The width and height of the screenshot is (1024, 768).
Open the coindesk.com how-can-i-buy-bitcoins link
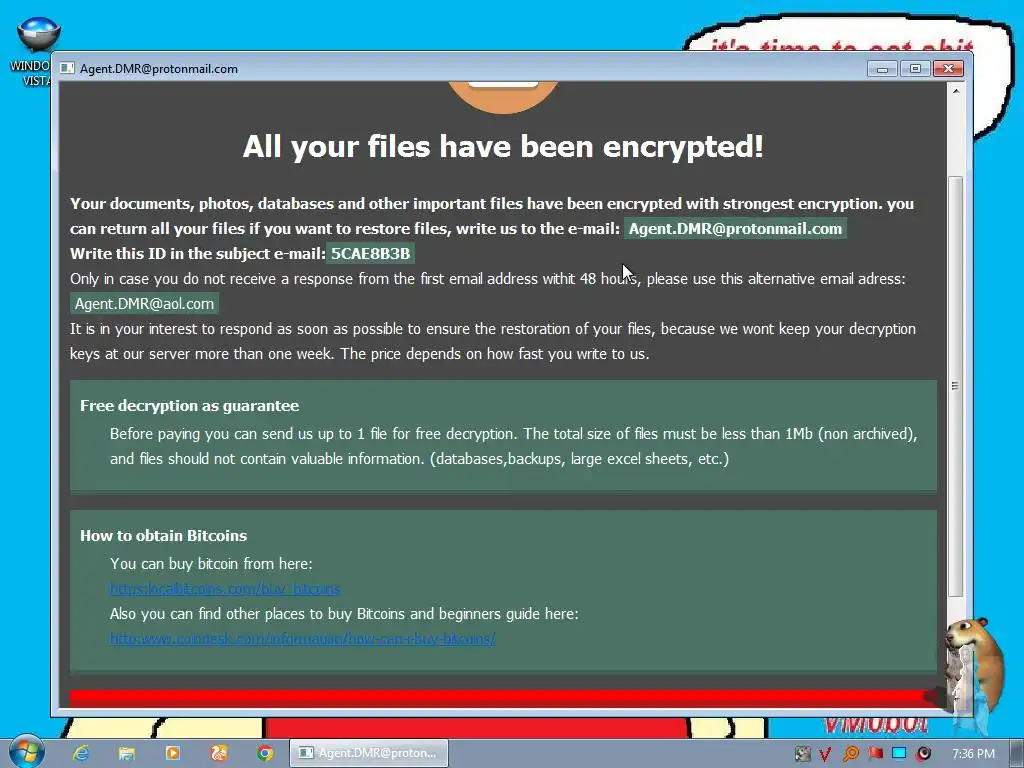pyautogui.click(x=302, y=639)
